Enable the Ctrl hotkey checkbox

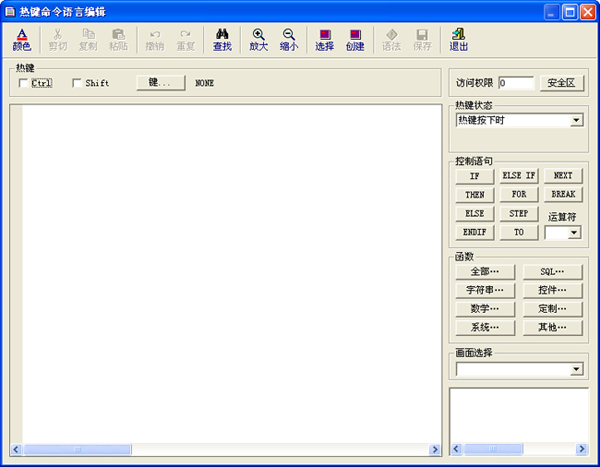(23, 83)
